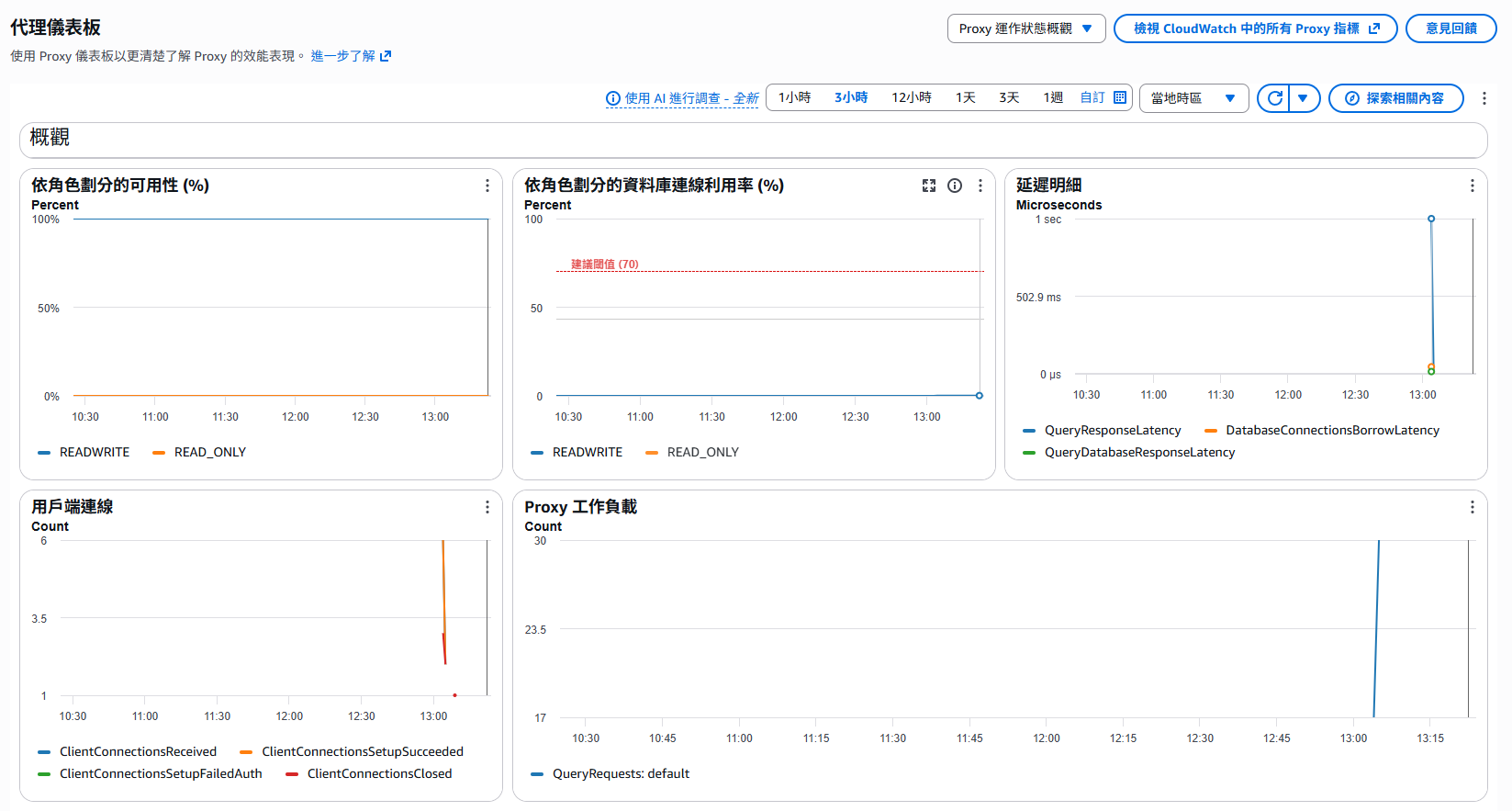Toggle QueryDatabaseResponseLatency legend entry
1512x811 pixels.
1129,452
